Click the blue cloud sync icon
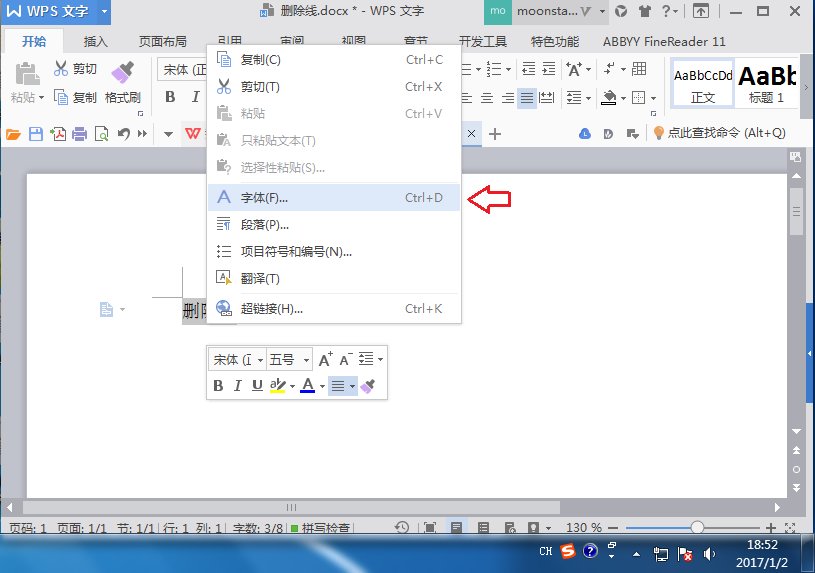The width and height of the screenshot is (815, 573). coord(585,134)
